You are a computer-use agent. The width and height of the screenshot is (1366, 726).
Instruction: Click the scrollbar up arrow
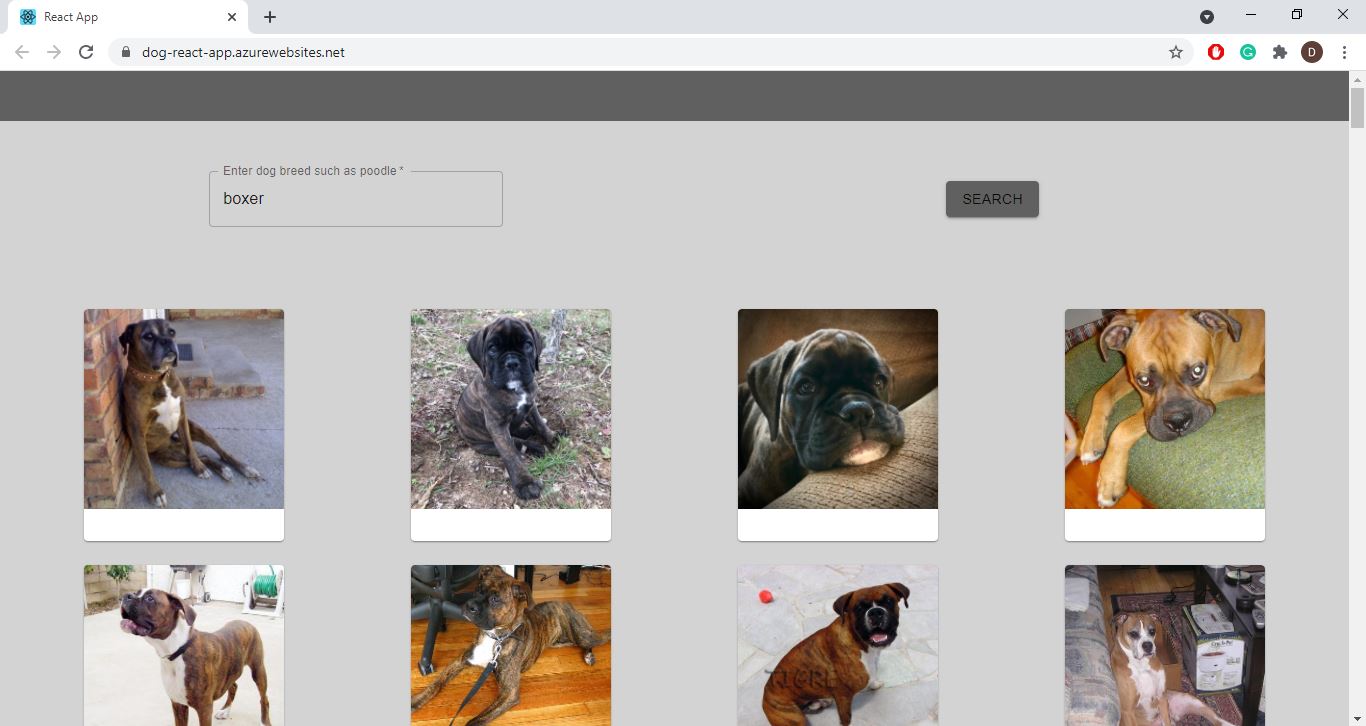point(1357,79)
